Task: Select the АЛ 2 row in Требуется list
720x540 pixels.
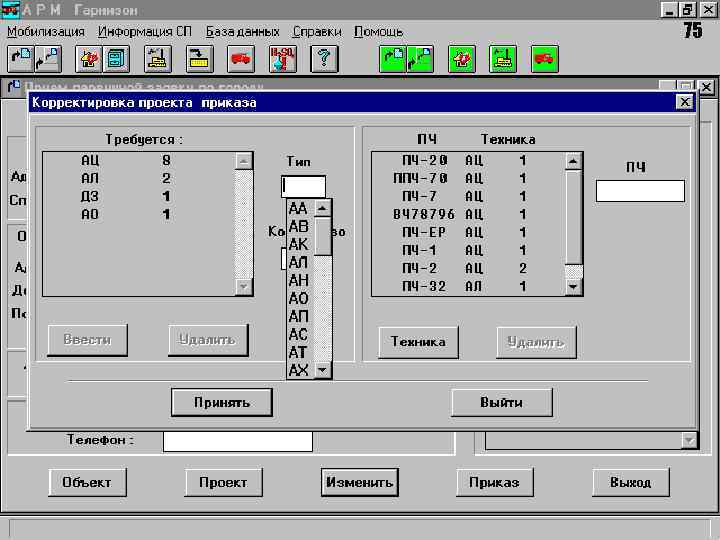Action: click(x=139, y=179)
